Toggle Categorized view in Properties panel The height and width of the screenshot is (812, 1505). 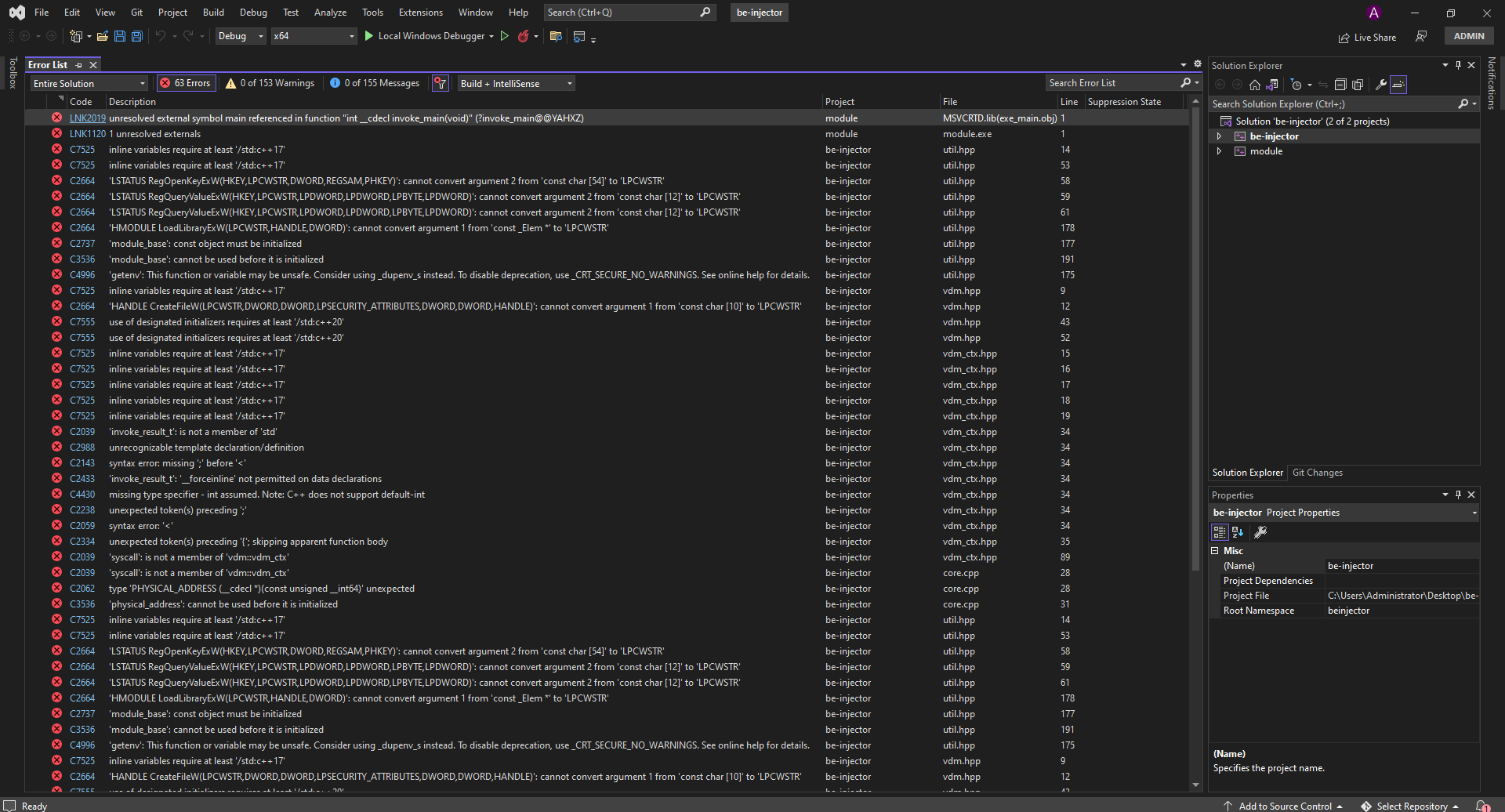pos(1220,532)
